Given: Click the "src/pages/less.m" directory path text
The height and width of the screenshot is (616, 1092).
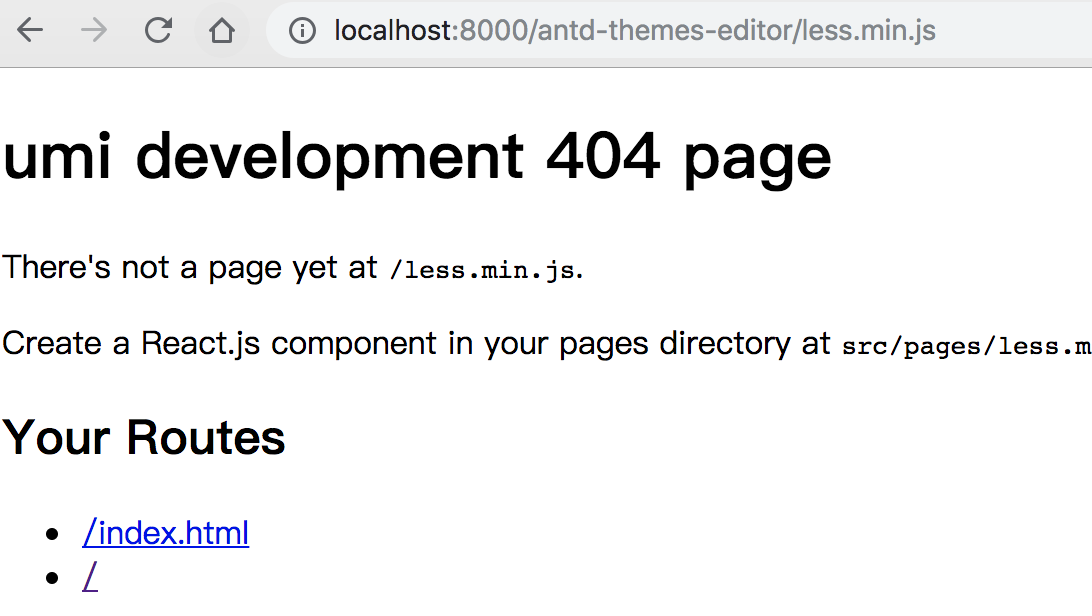Looking at the screenshot, I should coord(967,346).
